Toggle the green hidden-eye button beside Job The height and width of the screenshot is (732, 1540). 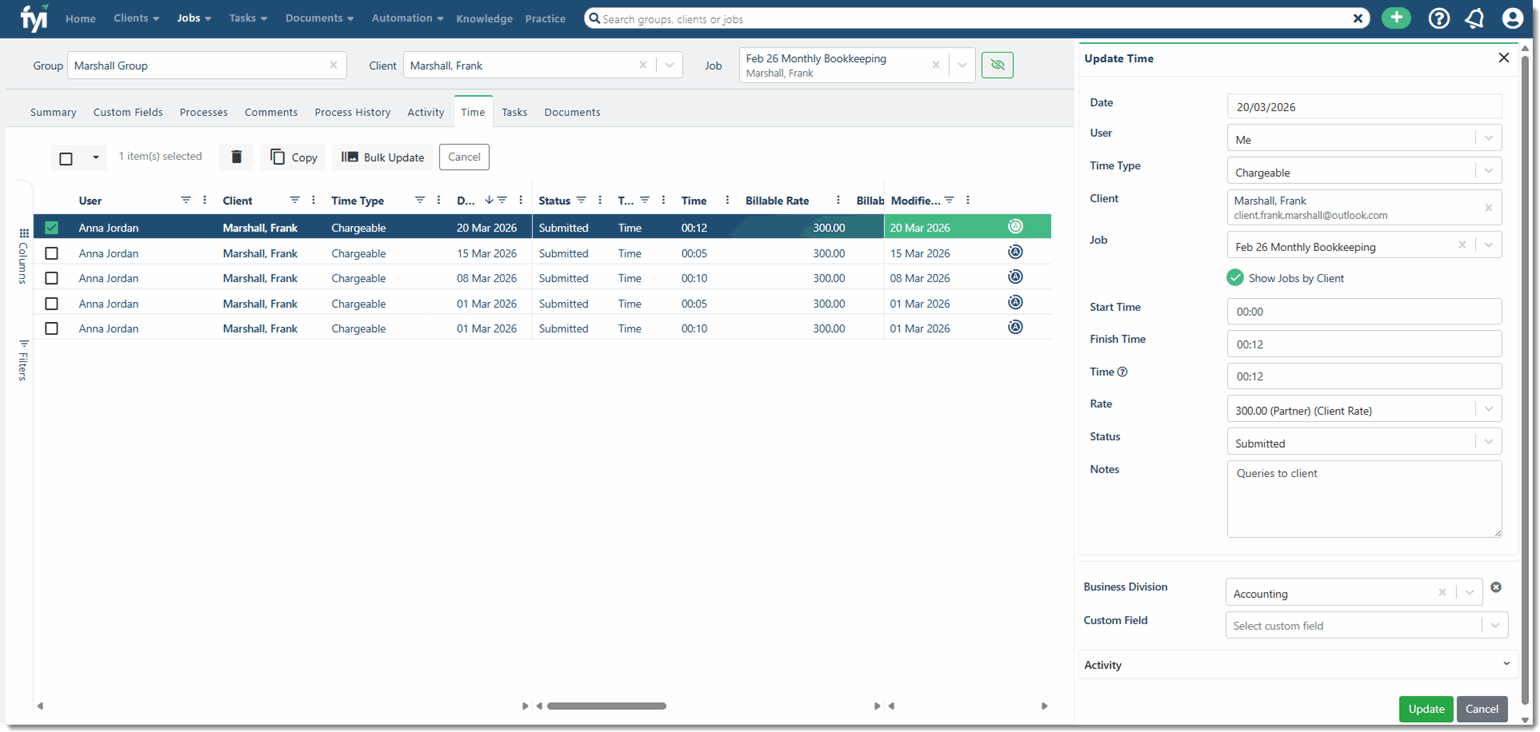tap(997, 65)
